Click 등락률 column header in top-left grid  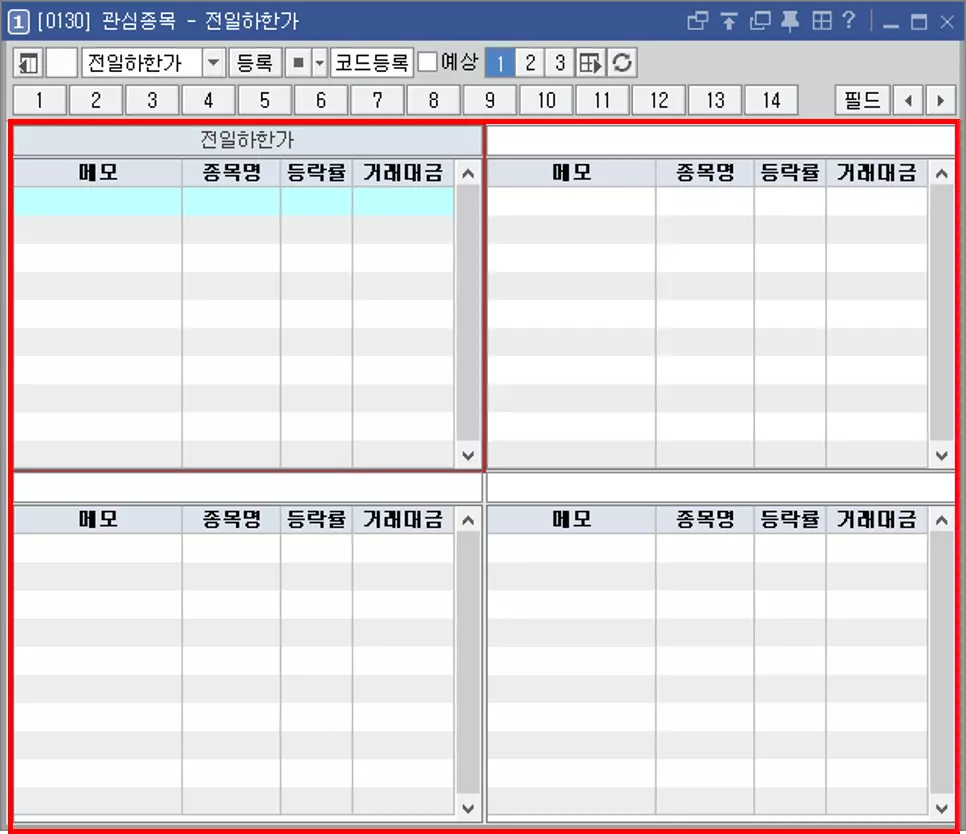pyautogui.click(x=317, y=172)
